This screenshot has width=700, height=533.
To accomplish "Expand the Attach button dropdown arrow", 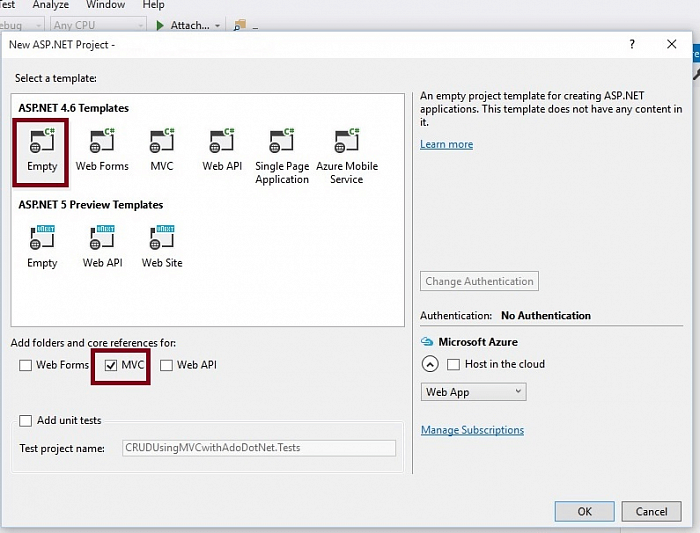I will point(217,26).
